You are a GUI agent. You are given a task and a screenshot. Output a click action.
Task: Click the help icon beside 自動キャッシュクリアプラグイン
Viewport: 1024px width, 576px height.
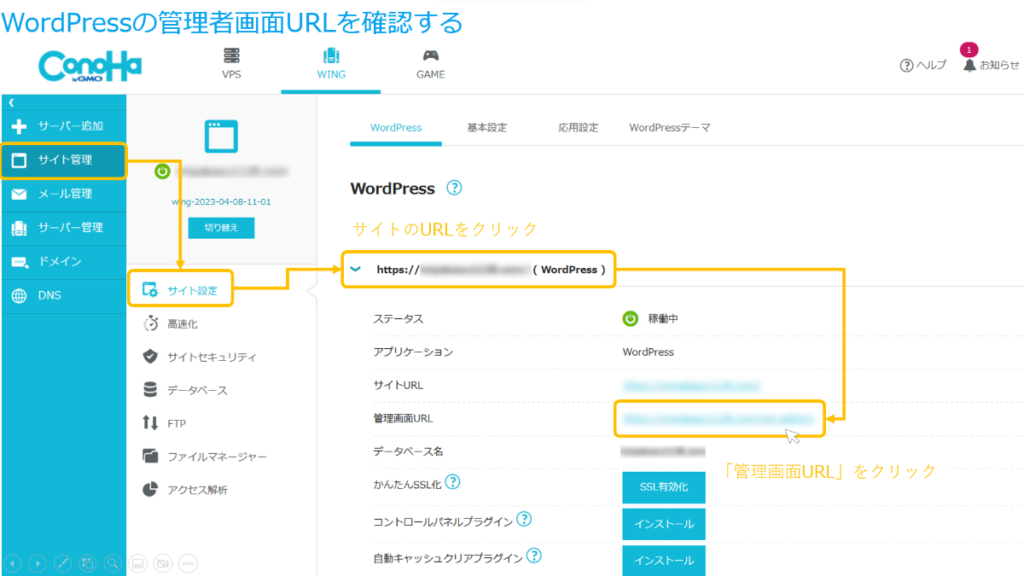534,556
